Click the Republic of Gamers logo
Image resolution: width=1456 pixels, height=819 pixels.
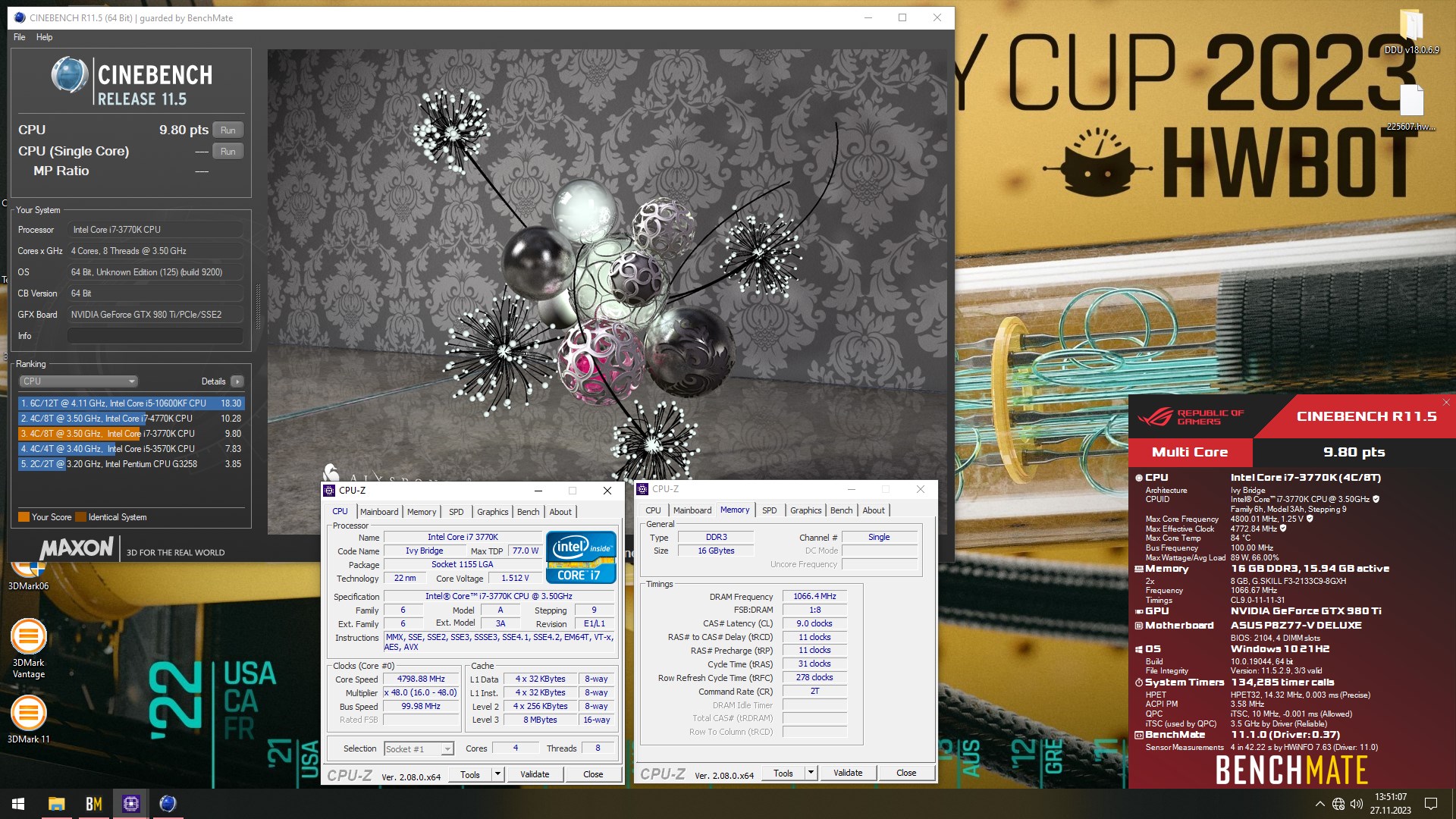tap(1191, 417)
